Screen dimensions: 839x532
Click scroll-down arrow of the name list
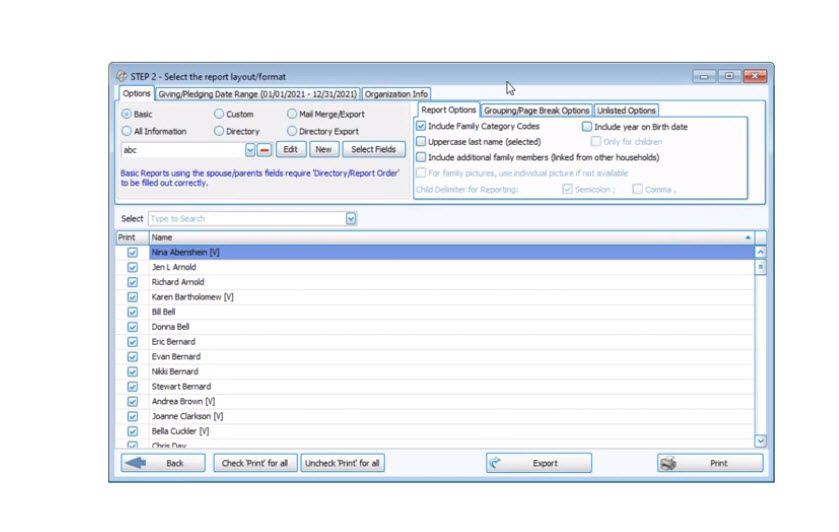[760, 440]
